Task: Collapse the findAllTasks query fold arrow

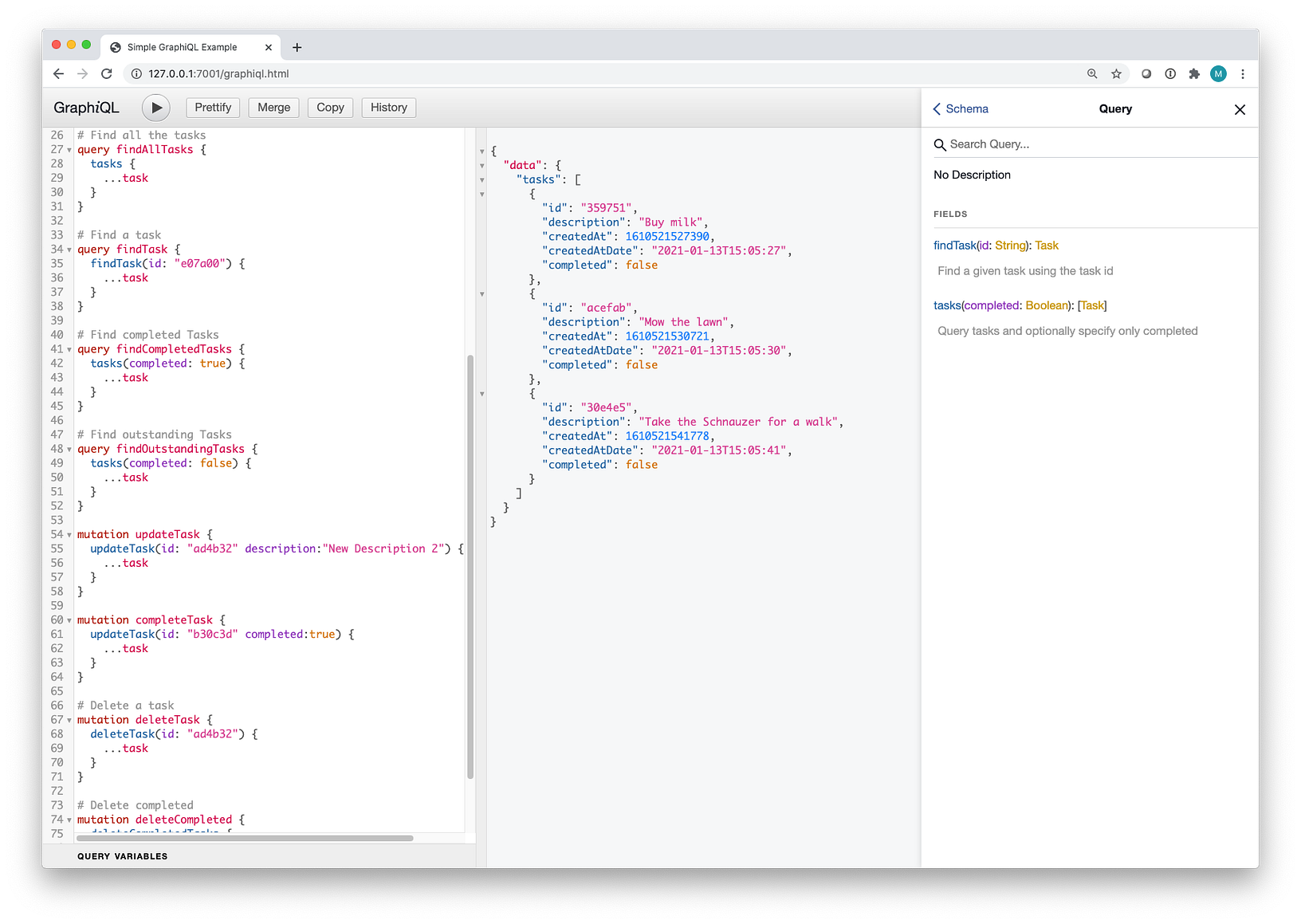Action: coord(69,150)
